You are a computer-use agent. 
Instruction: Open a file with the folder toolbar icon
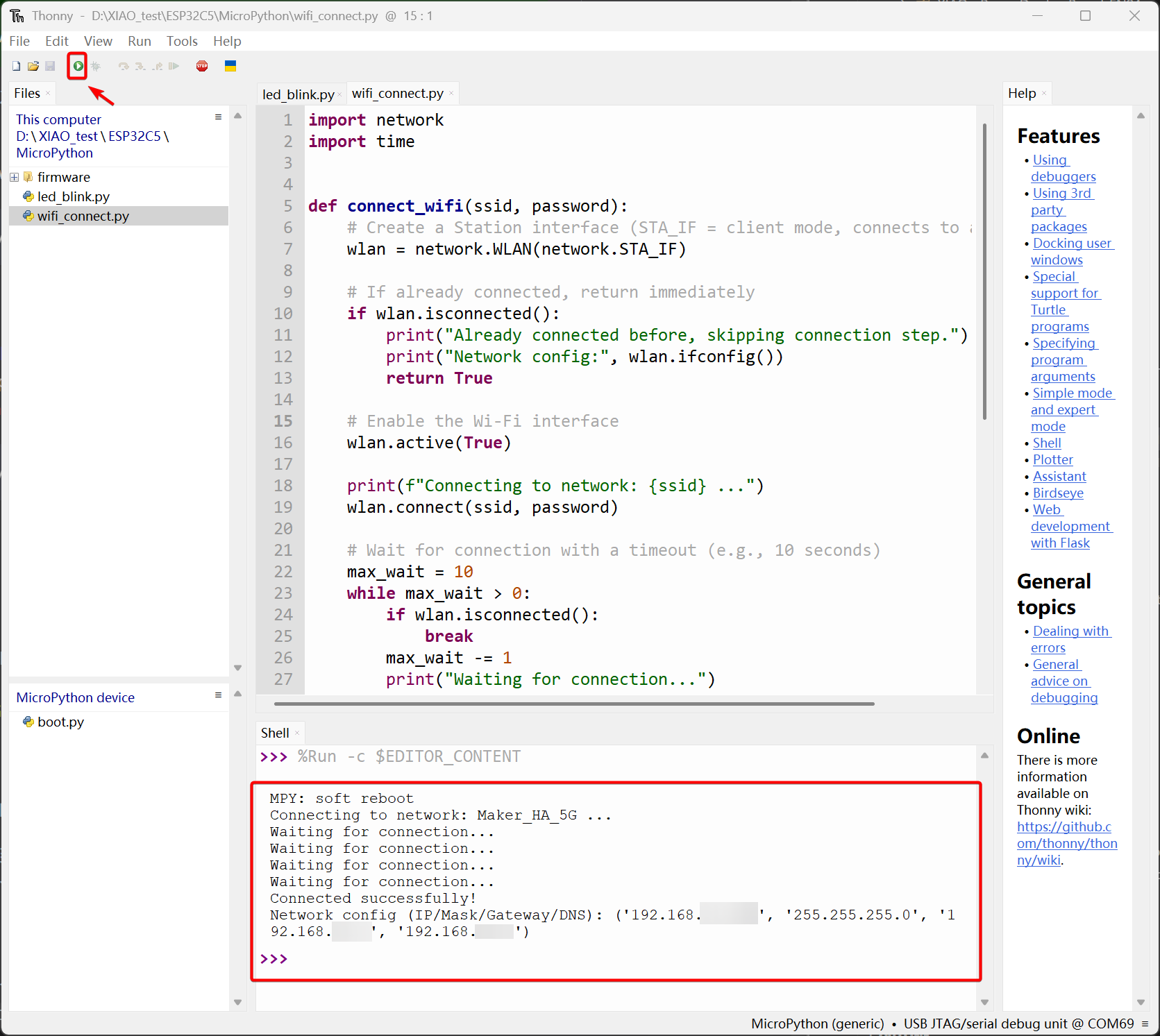(33, 66)
